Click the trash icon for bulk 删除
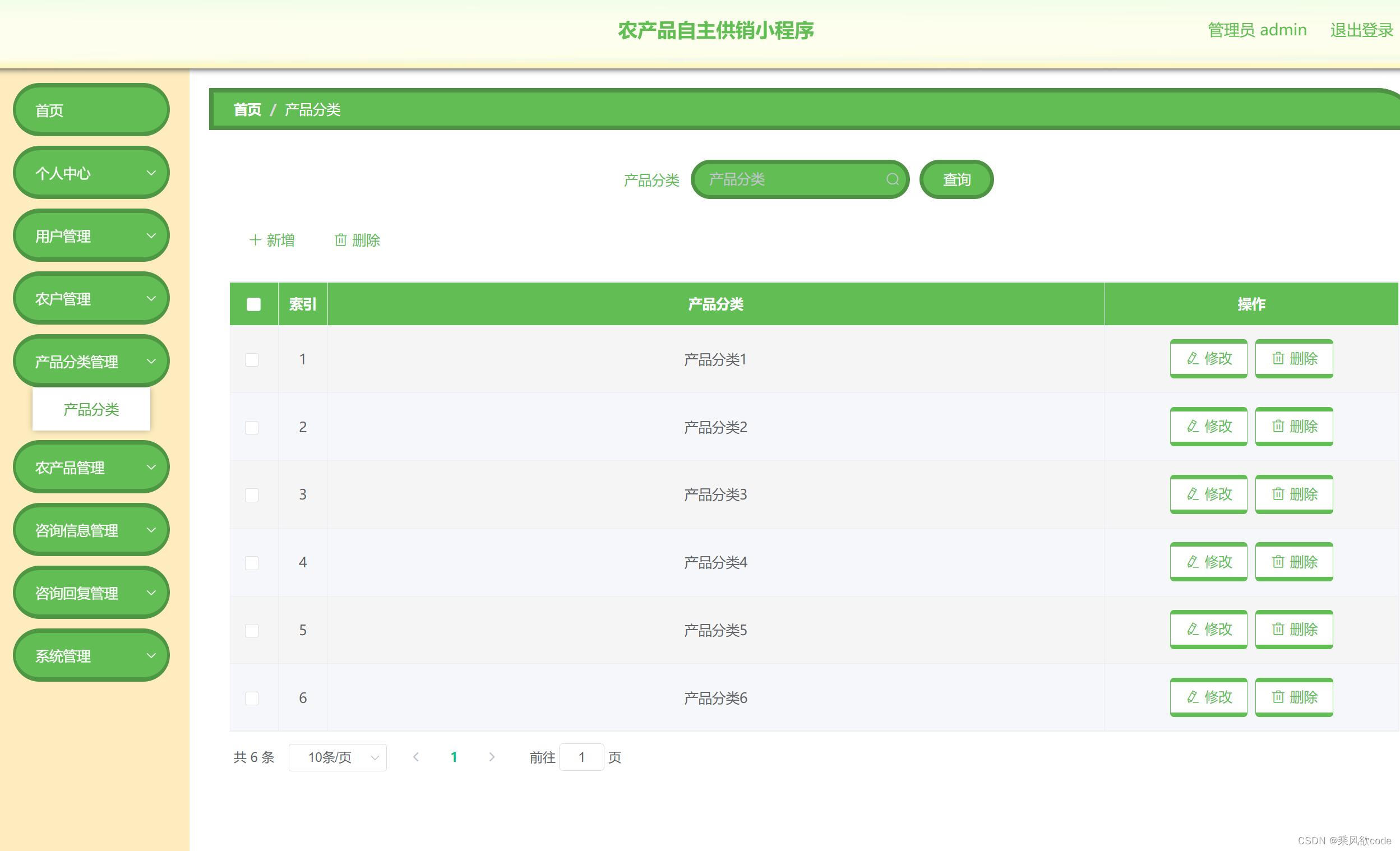The image size is (1400, 851). (340, 240)
